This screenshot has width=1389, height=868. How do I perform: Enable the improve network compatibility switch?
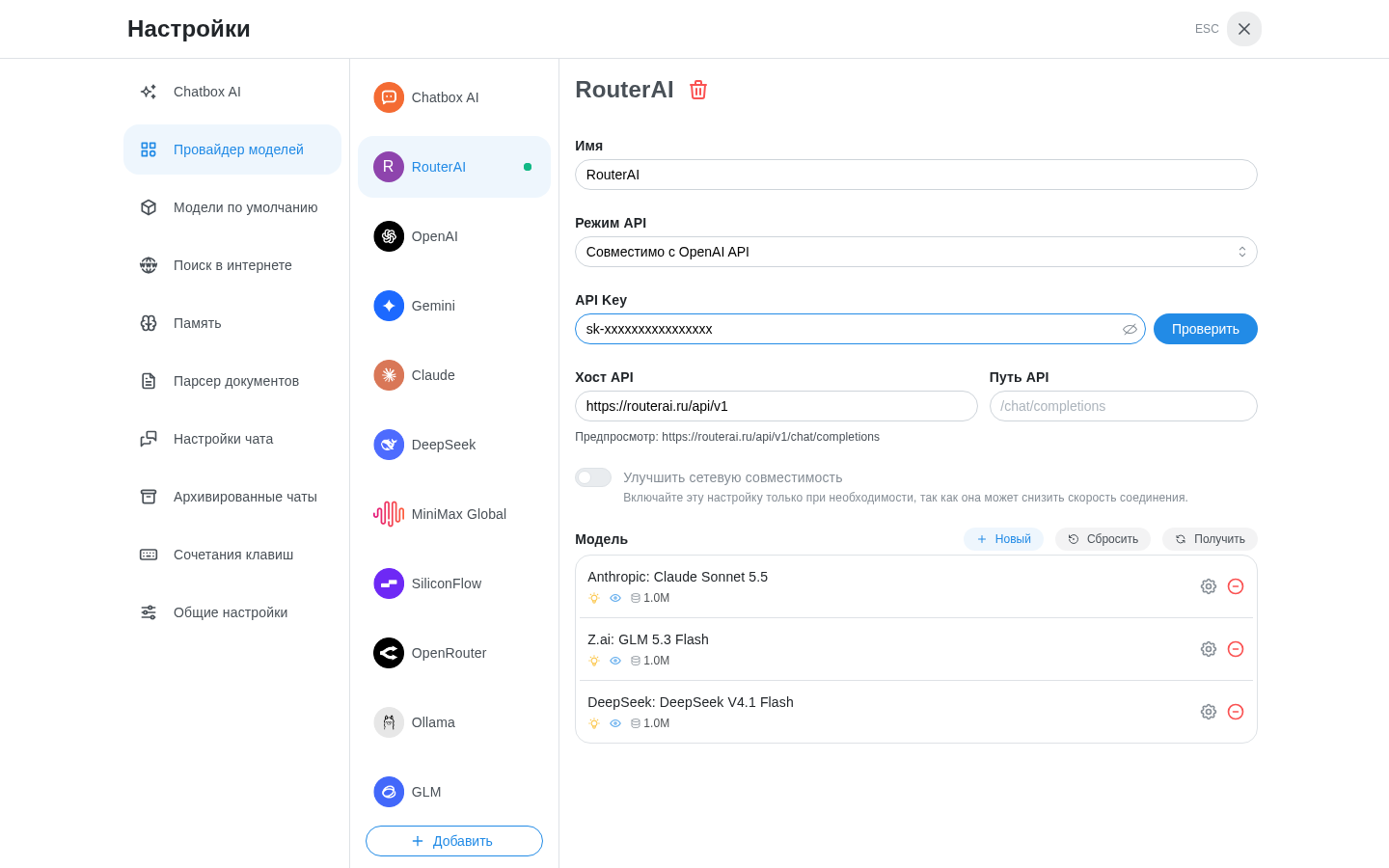(593, 477)
